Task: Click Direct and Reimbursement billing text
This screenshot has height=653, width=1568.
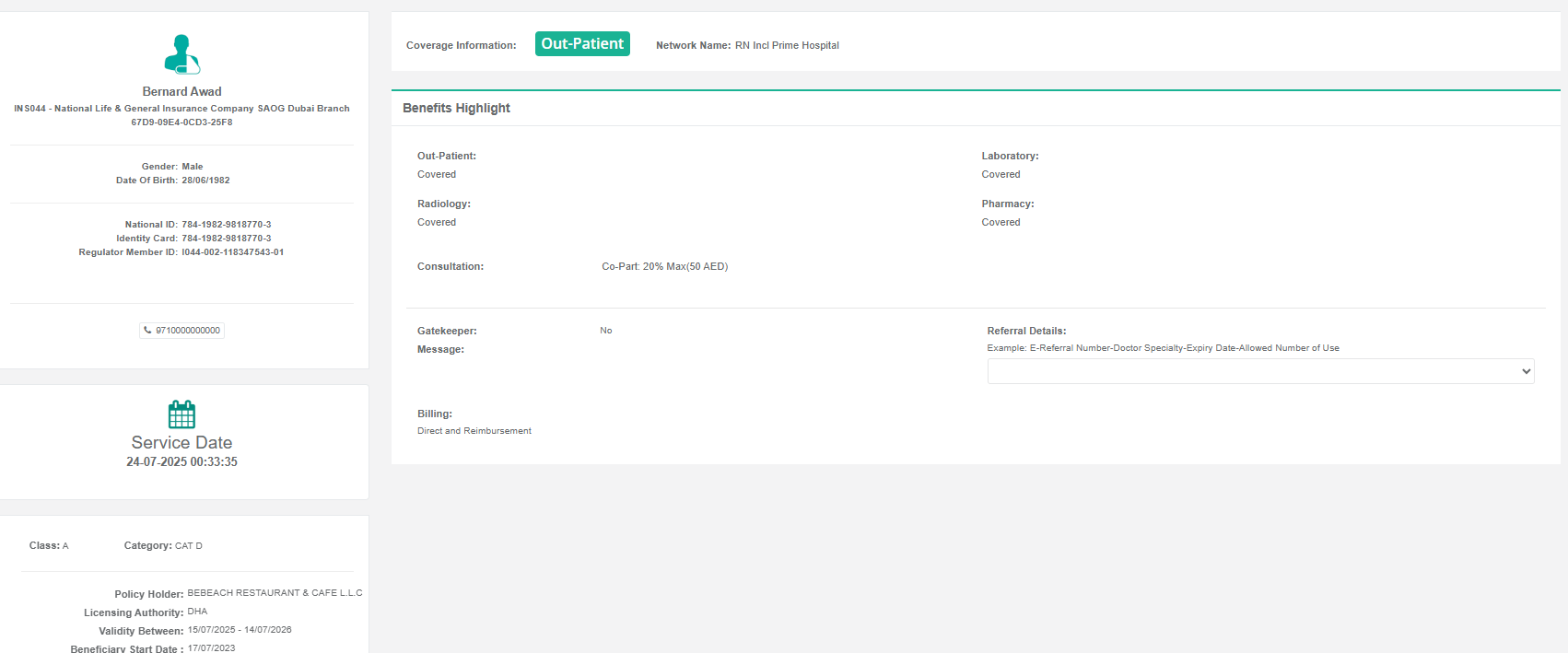Action: [474, 431]
